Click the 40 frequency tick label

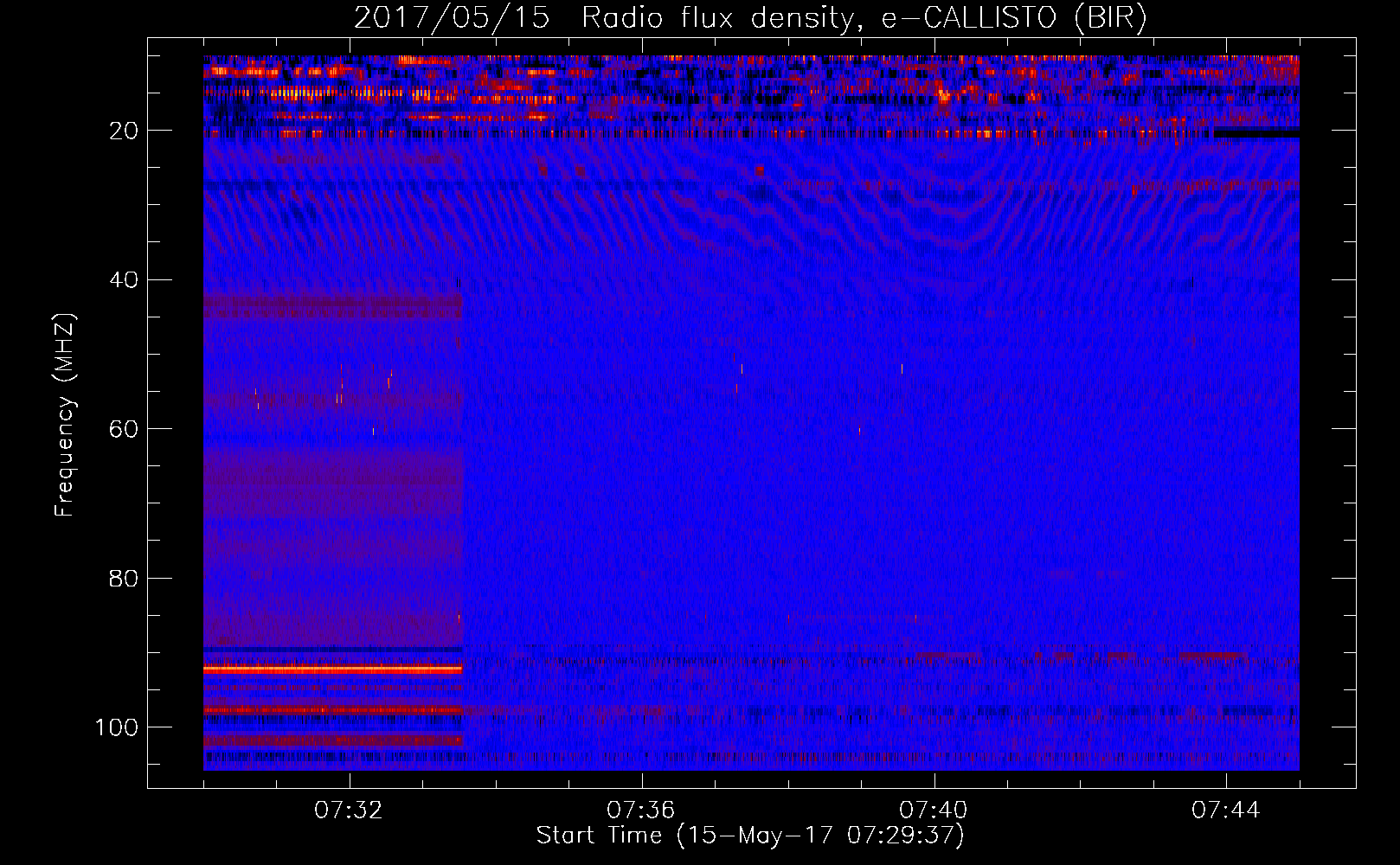124,280
